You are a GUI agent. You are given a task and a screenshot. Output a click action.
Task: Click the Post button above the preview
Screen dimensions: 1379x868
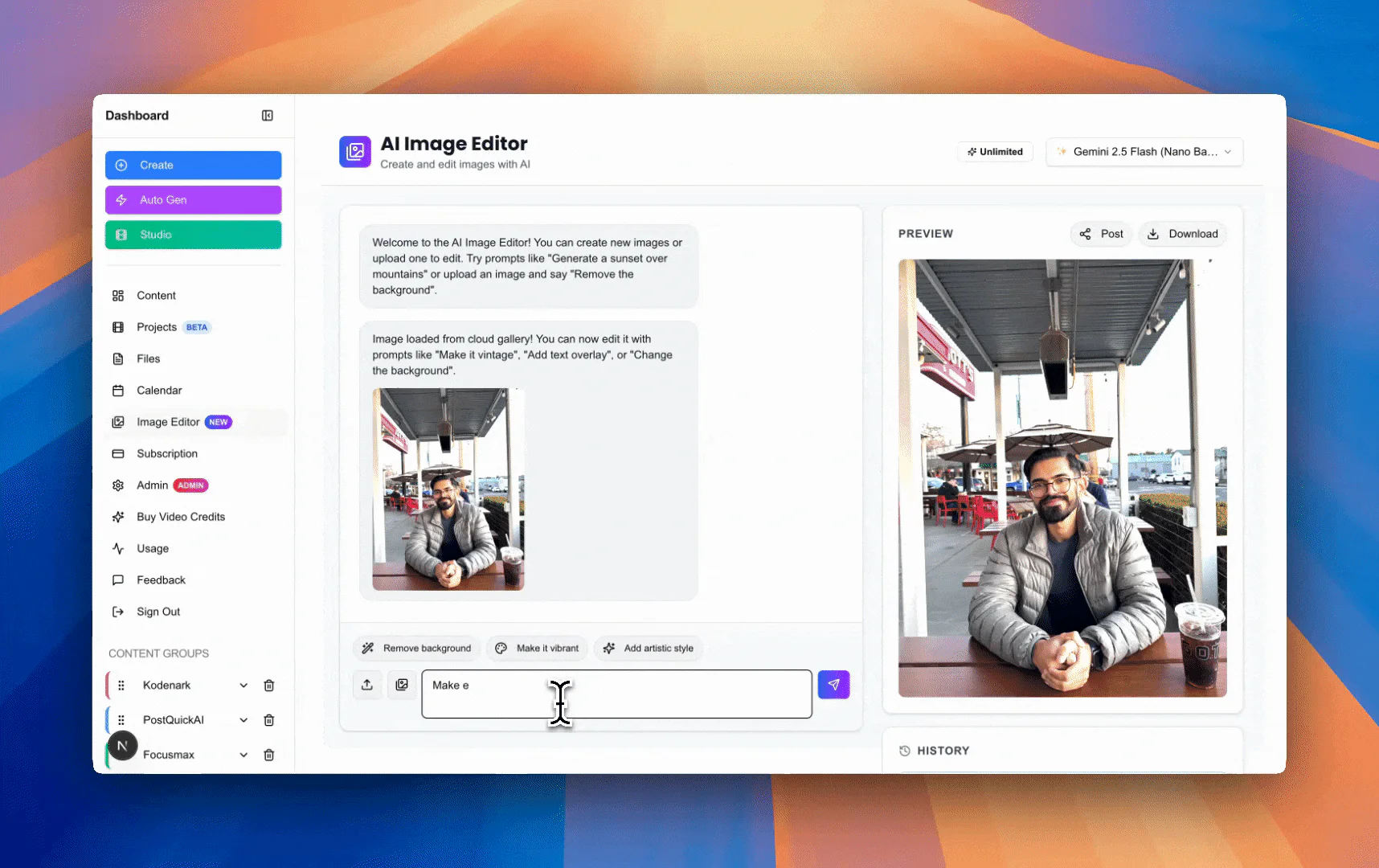point(1100,234)
